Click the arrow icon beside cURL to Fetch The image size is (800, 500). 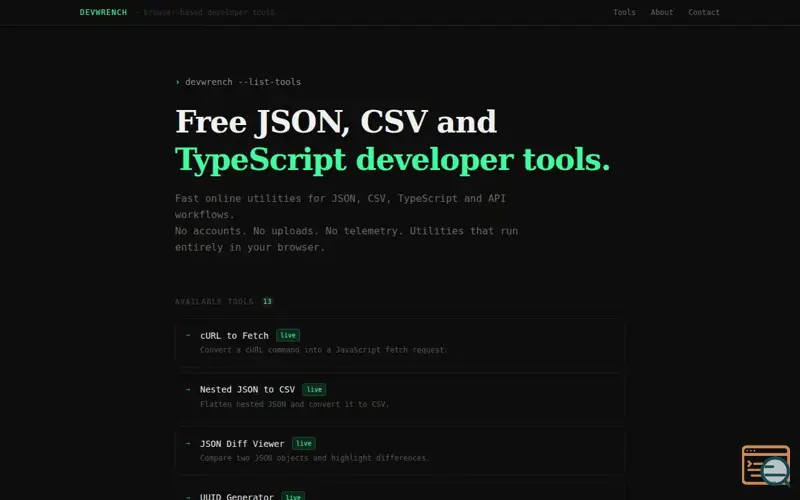pyautogui.click(x=187, y=336)
